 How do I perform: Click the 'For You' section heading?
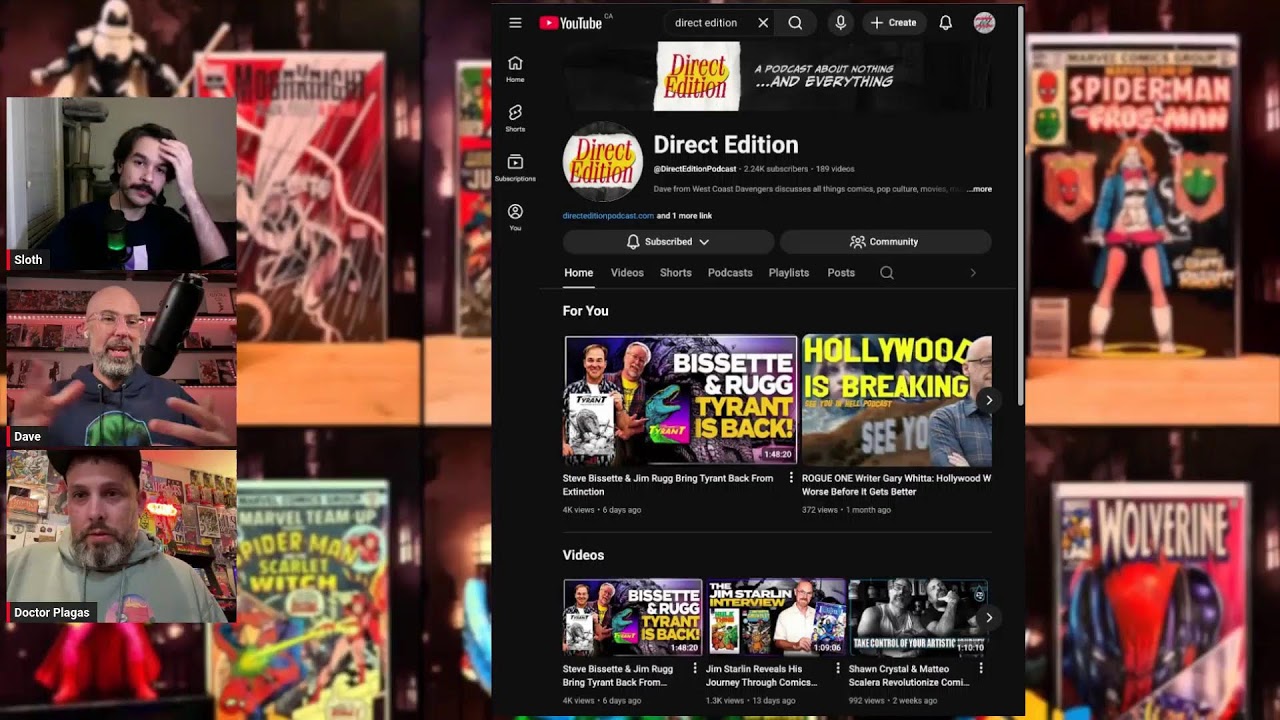pyautogui.click(x=586, y=311)
